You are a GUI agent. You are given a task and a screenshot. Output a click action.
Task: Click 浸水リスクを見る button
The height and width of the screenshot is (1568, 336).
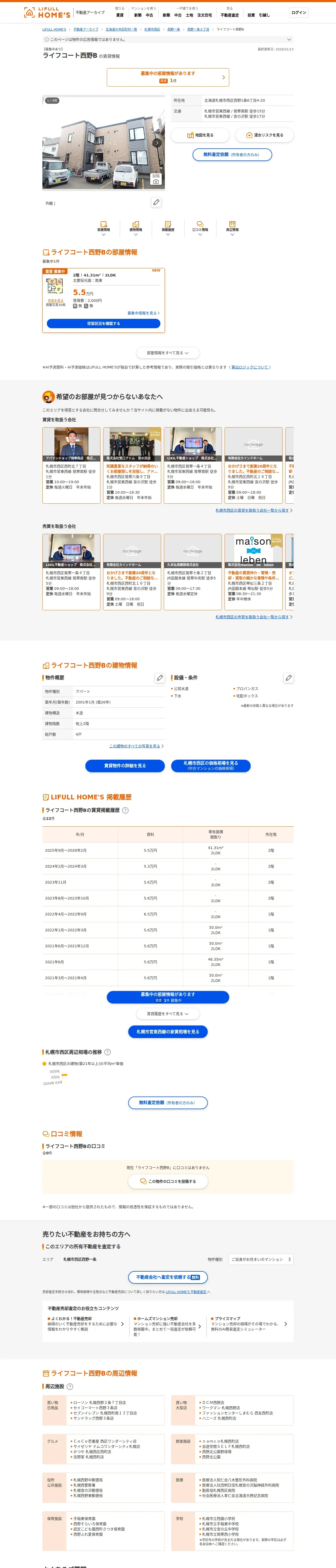point(265,135)
